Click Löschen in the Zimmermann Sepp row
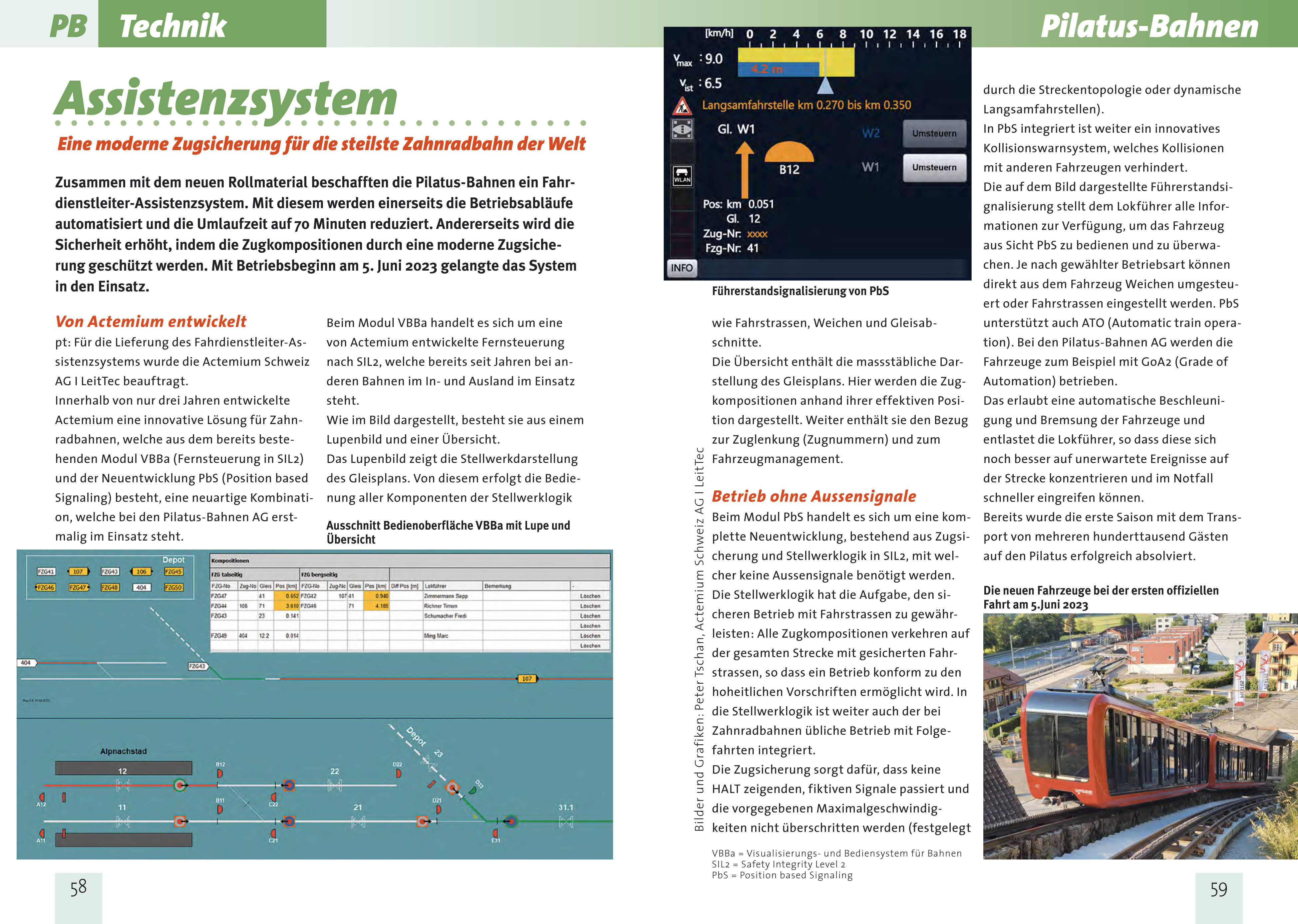Viewport: 1298px width, 924px height. [x=590, y=596]
